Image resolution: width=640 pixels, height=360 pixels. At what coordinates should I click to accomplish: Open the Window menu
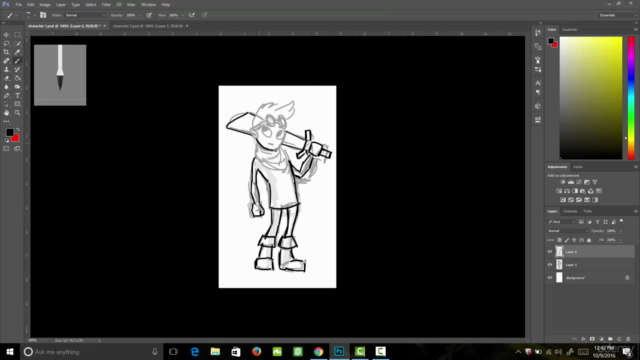click(x=148, y=4)
